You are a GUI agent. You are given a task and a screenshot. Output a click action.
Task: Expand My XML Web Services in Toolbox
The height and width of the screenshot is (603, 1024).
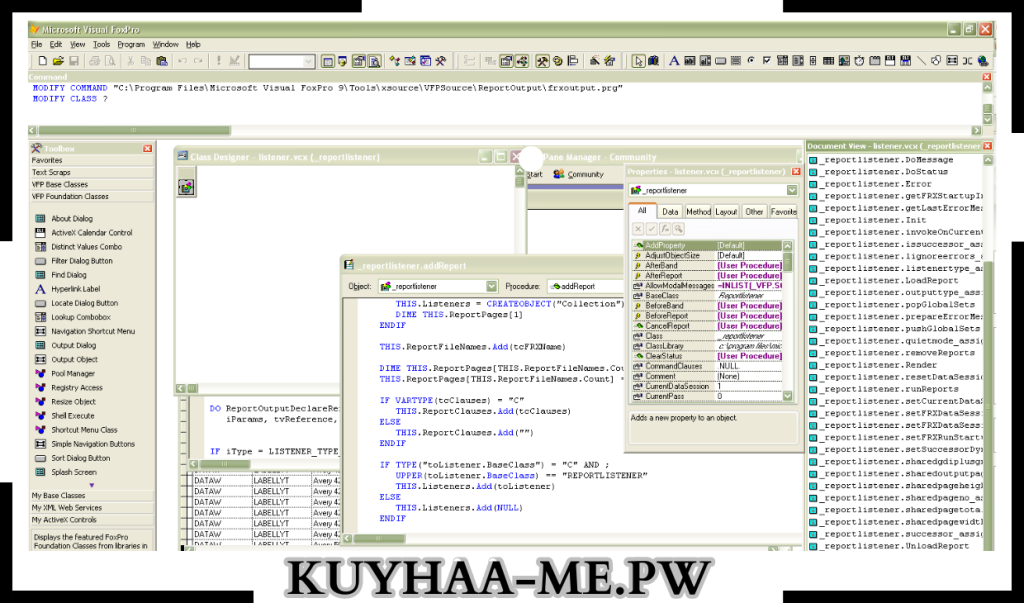91,508
